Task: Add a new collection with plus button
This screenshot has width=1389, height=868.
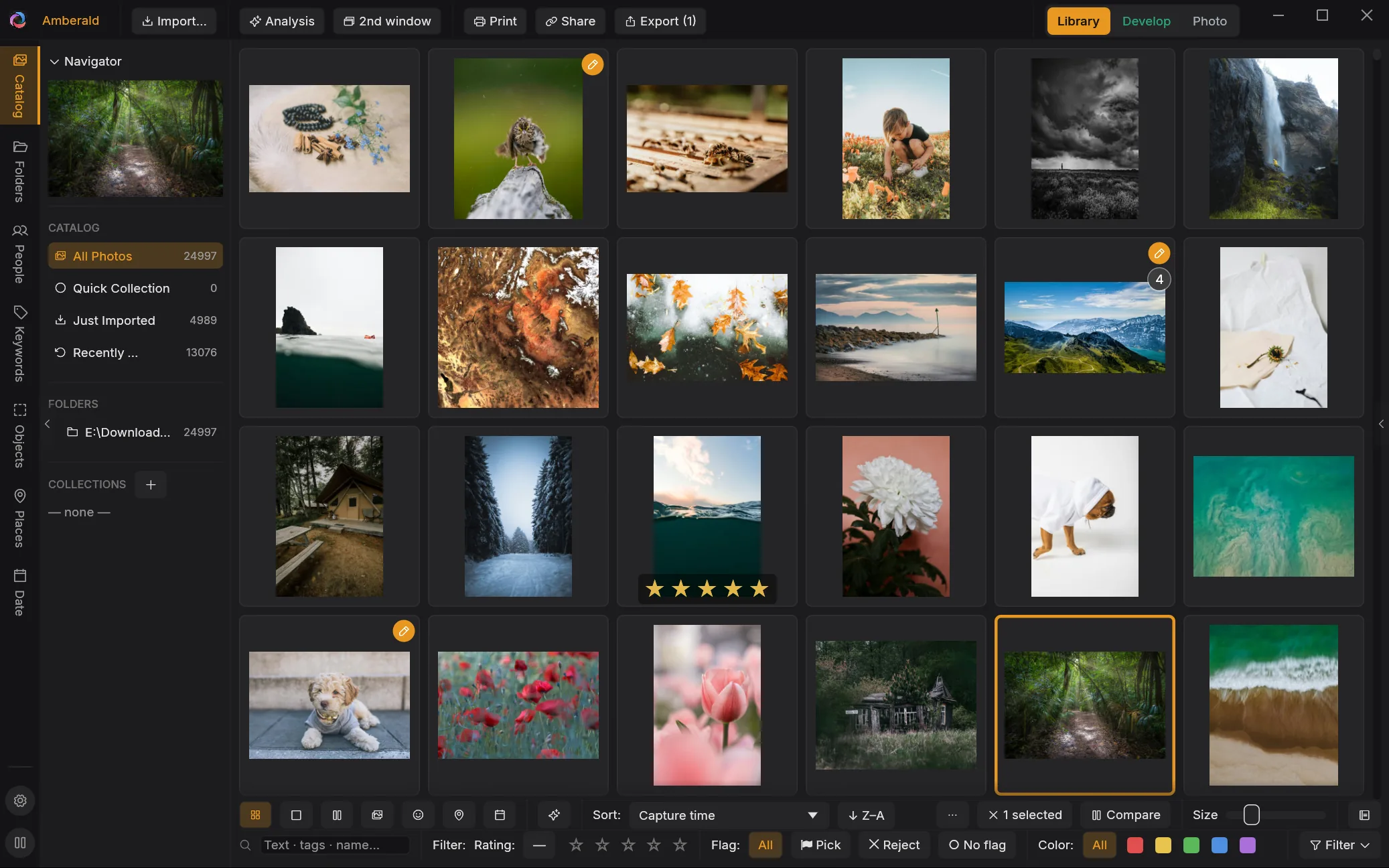Action: [x=151, y=484]
